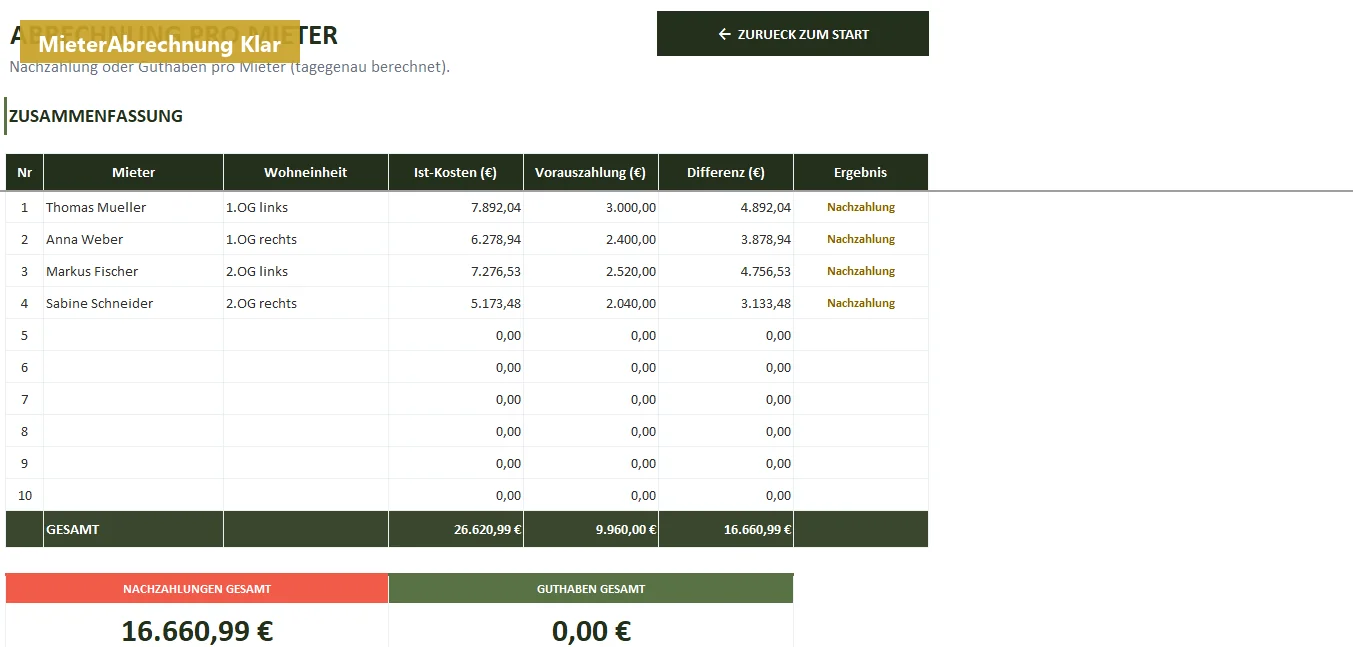The height and width of the screenshot is (647, 1353).
Task: Click the "NACHZAHLUNGEN GESAMT" card header
Action: click(x=197, y=589)
